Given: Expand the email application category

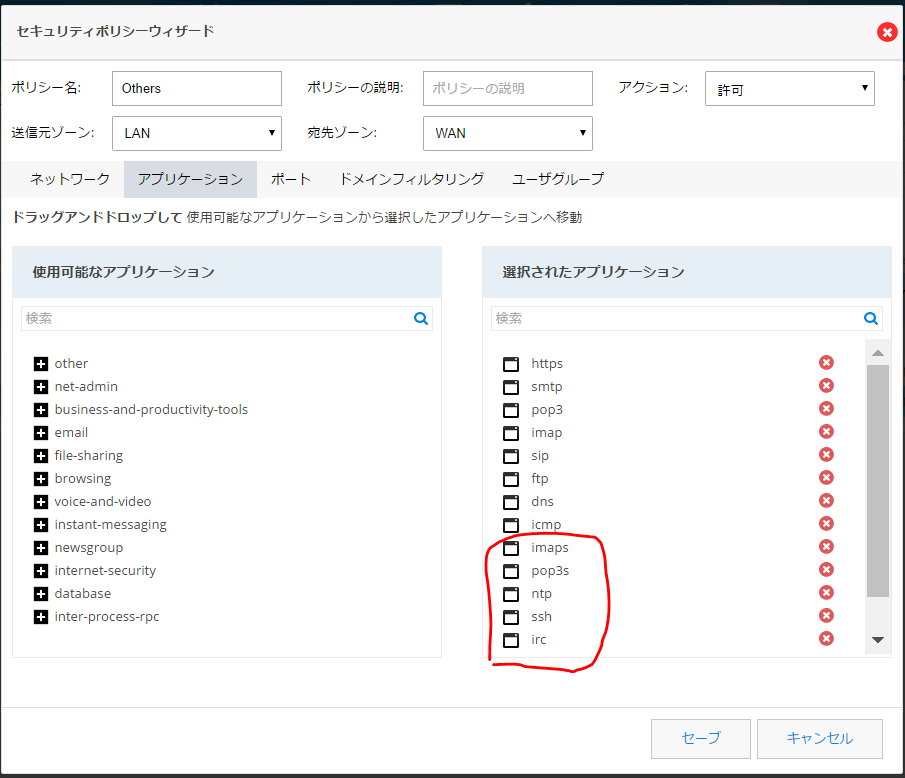Looking at the screenshot, I should tap(41, 433).
